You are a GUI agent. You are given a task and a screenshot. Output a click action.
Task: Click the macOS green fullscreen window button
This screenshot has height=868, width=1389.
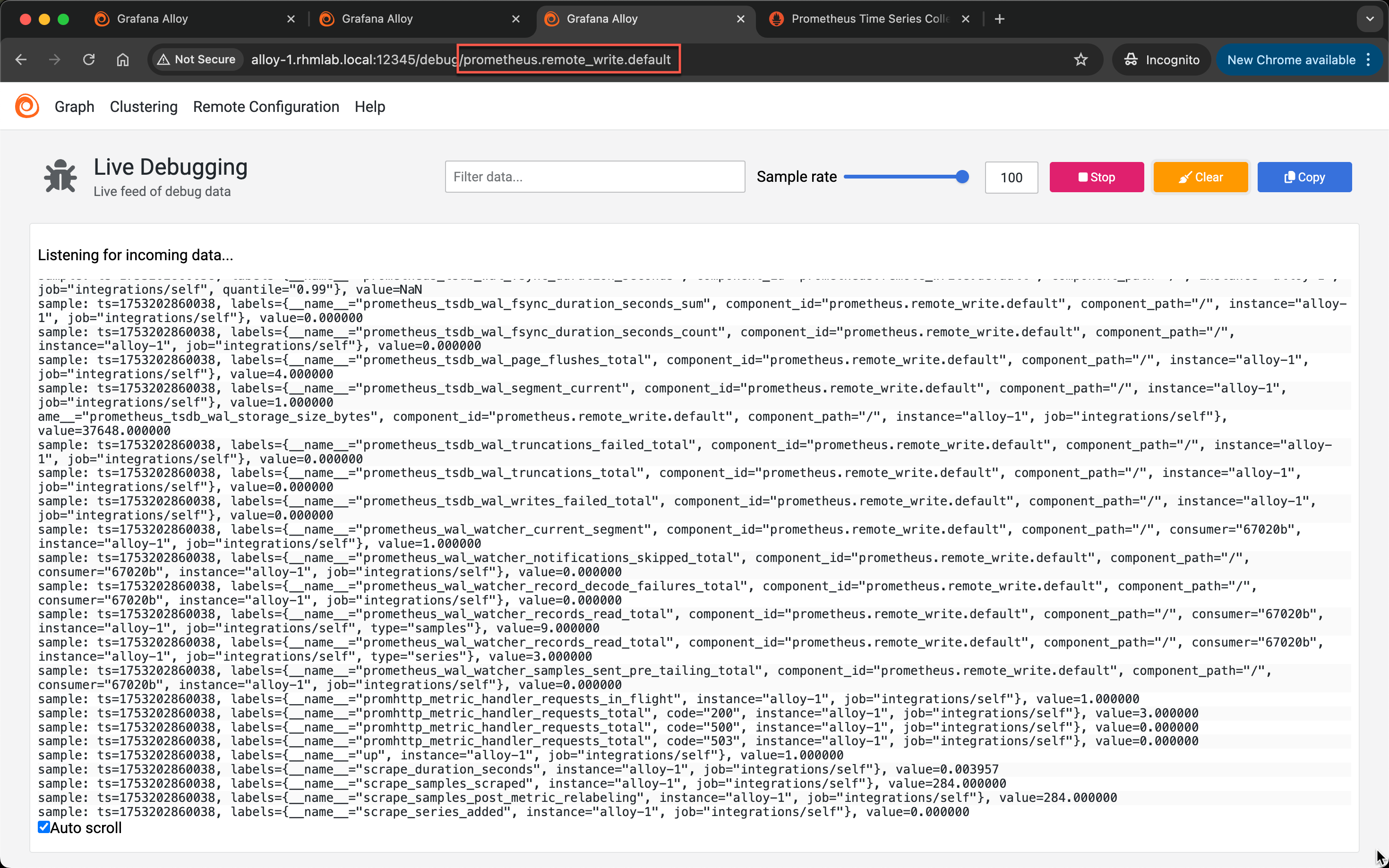(64, 19)
